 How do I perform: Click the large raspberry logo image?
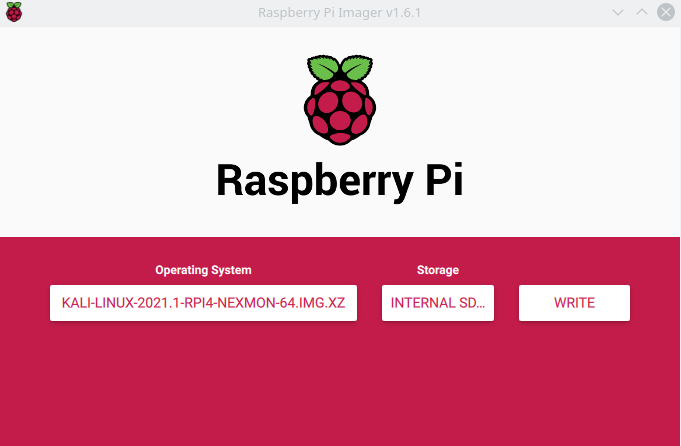click(x=340, y=100)
